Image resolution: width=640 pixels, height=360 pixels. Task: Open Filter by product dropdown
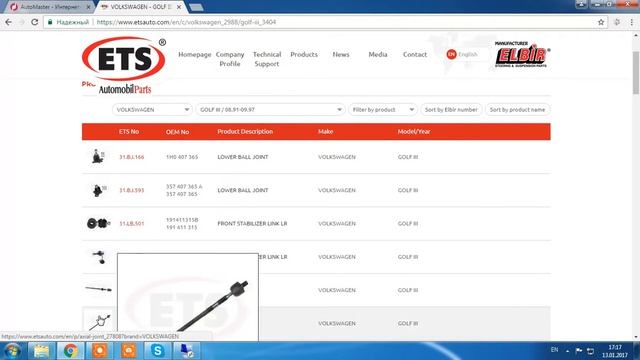[x=383, y=109]
